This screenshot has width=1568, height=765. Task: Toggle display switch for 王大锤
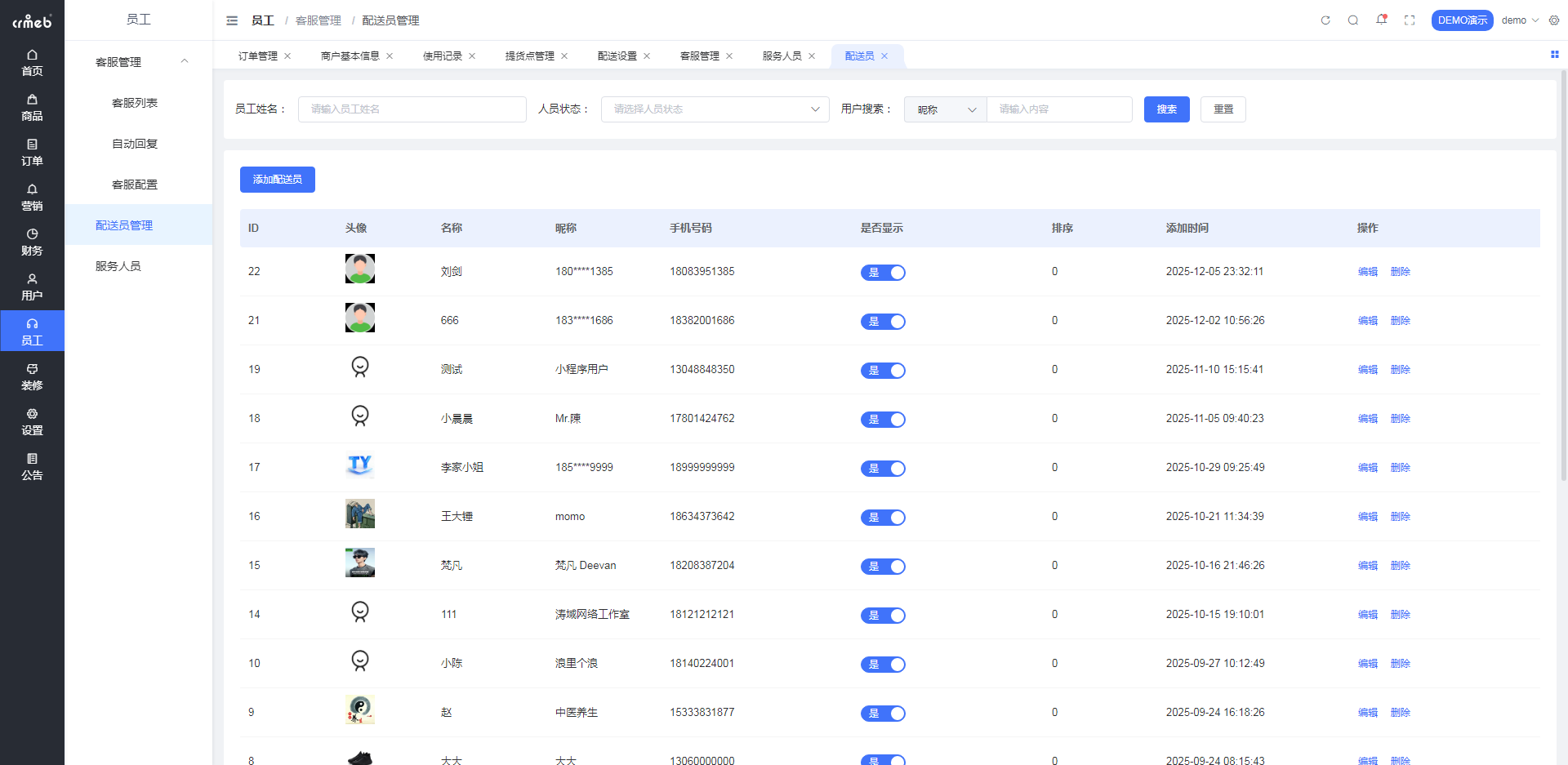click(883, 518)
